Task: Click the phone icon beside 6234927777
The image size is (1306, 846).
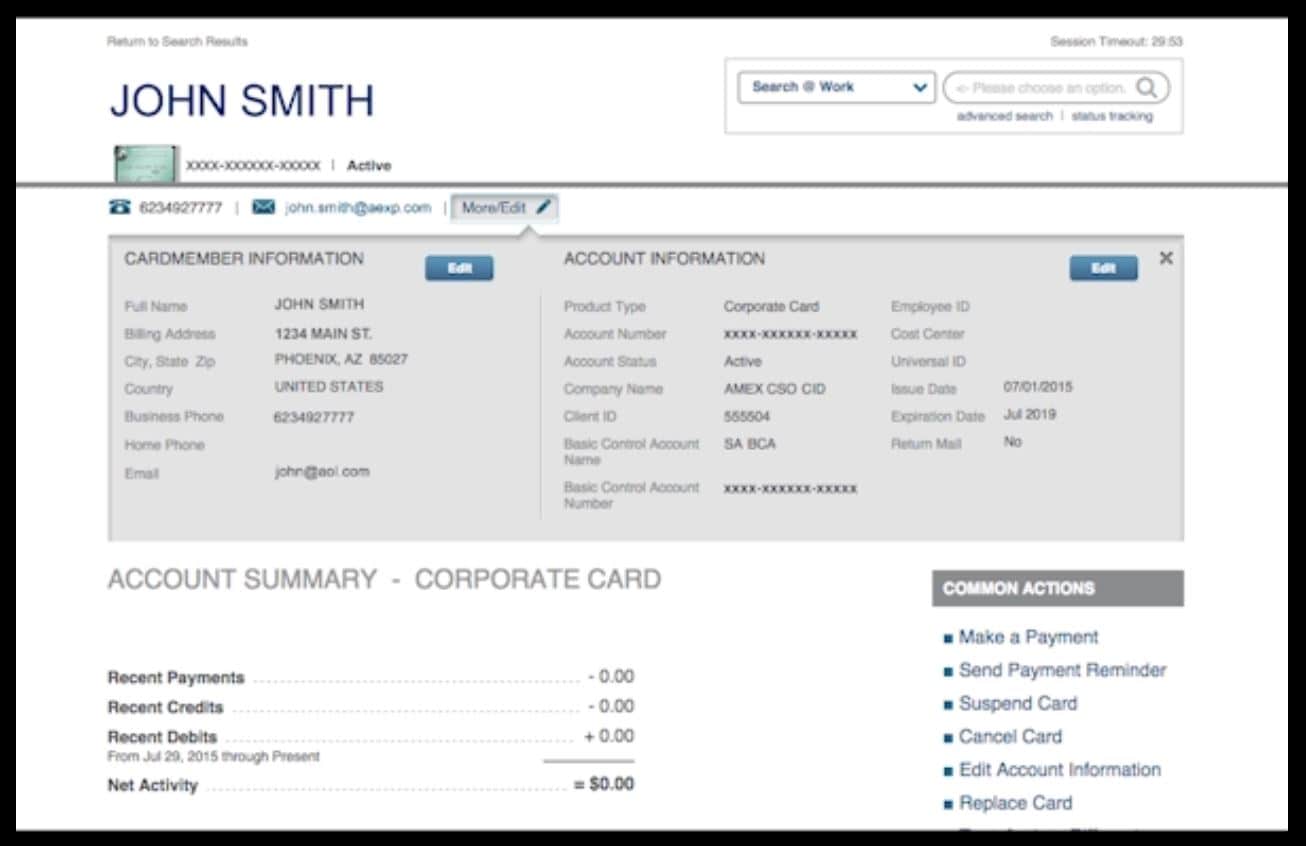Action: 118,208
